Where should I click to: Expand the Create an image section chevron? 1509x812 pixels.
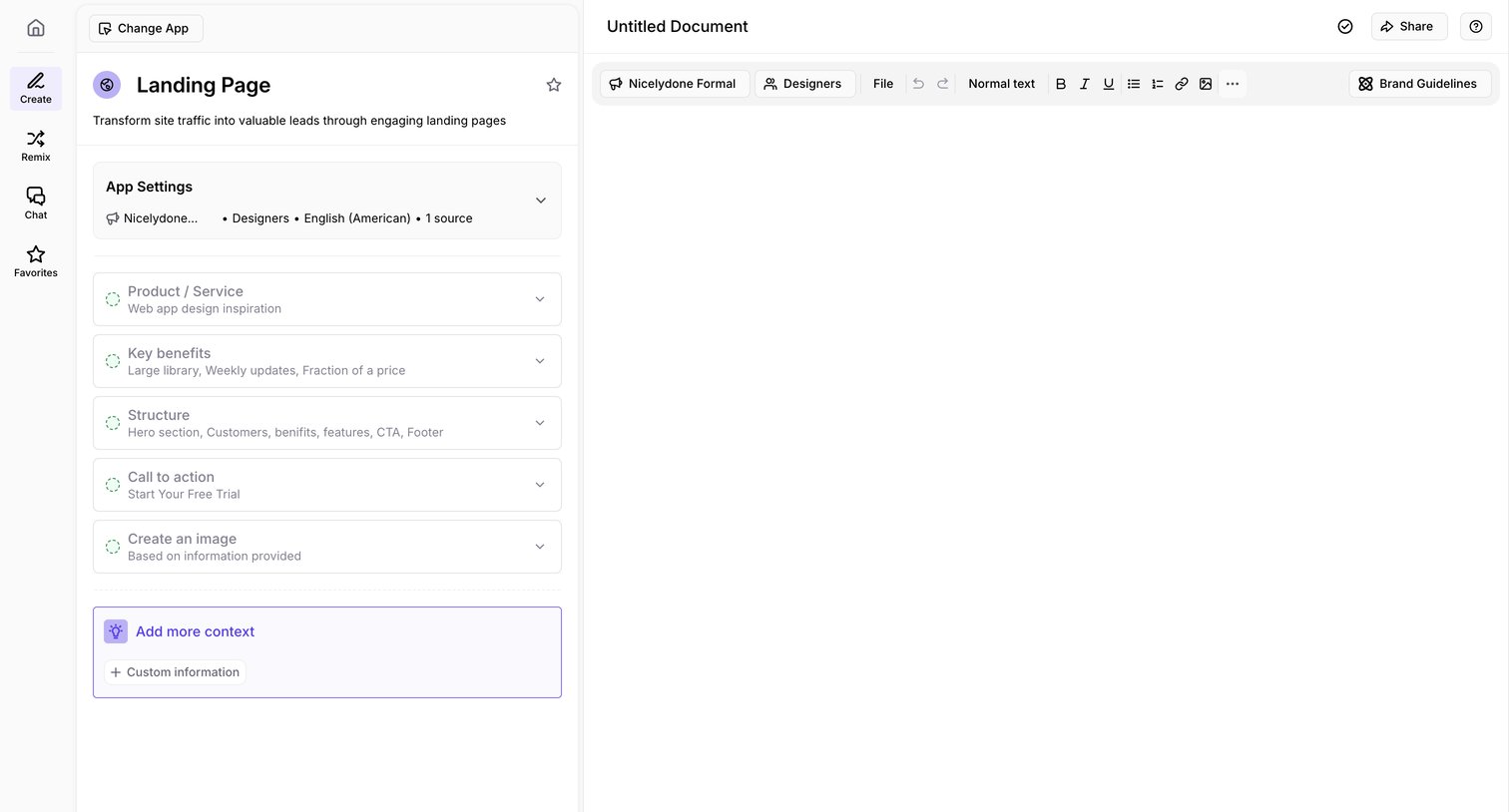pyautogui.click(x=540, y=547)
